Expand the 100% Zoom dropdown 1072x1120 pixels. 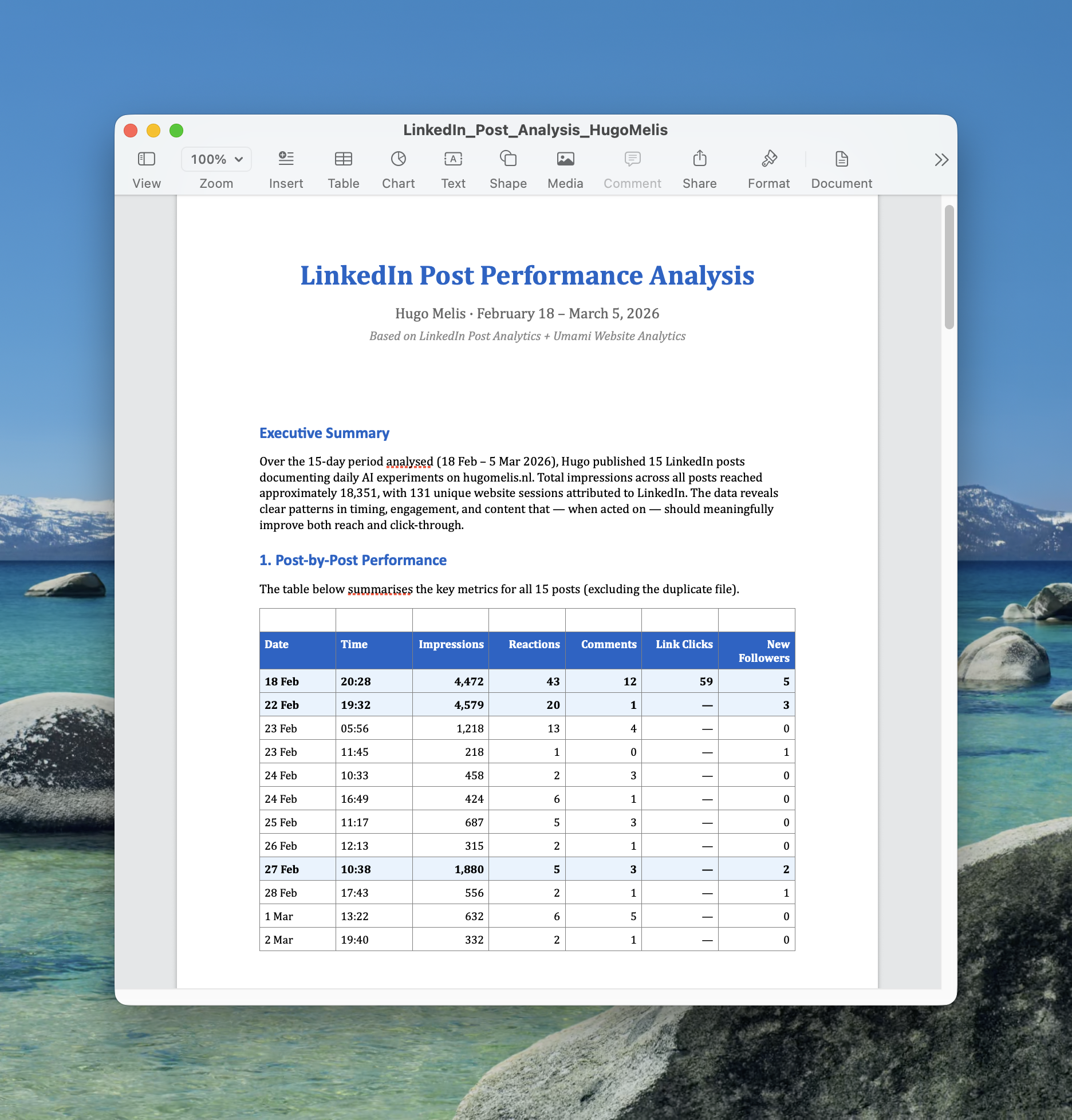coord(216,159)
